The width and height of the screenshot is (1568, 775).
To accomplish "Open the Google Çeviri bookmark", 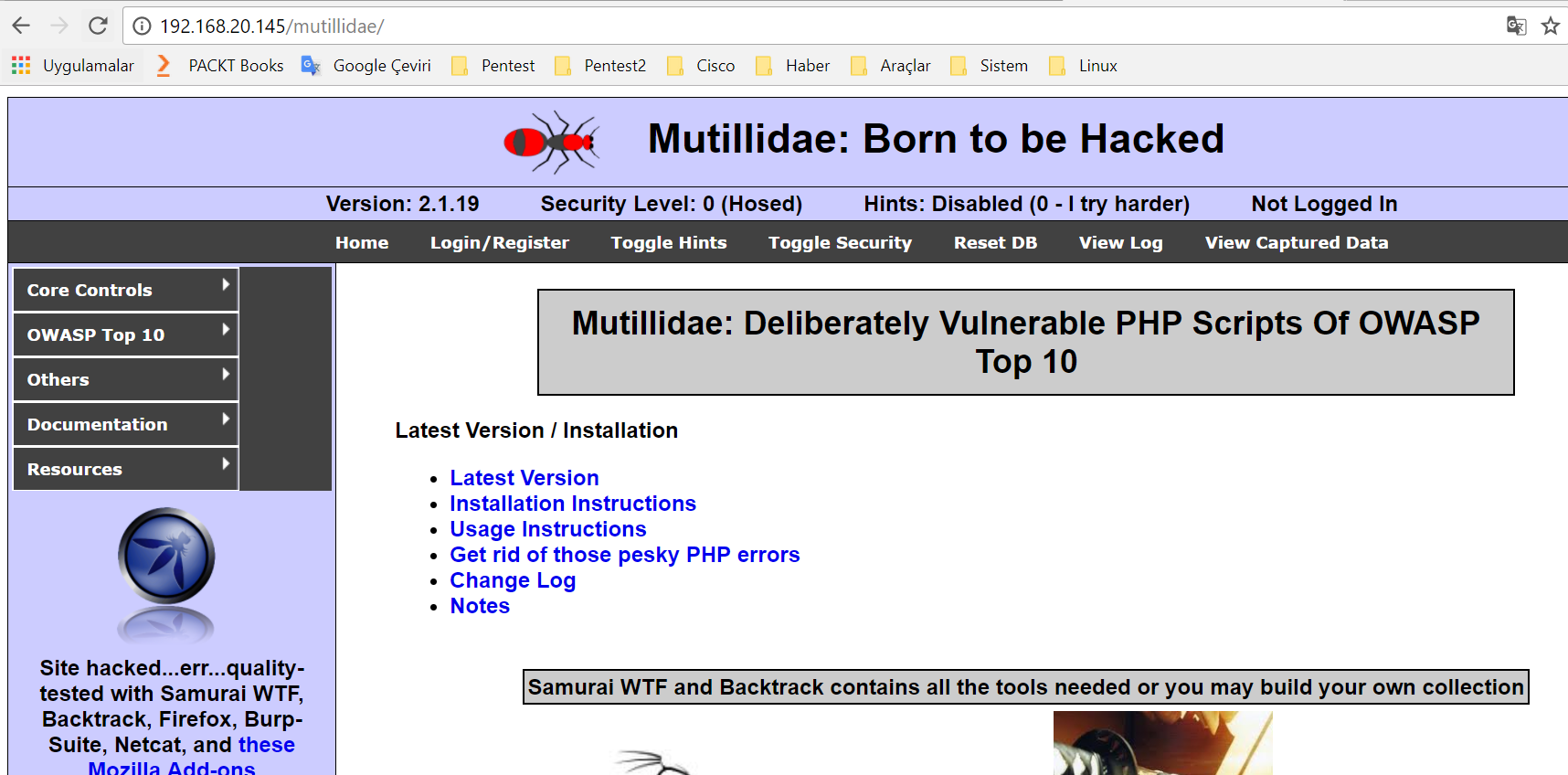I will click(x=366, y=66).
